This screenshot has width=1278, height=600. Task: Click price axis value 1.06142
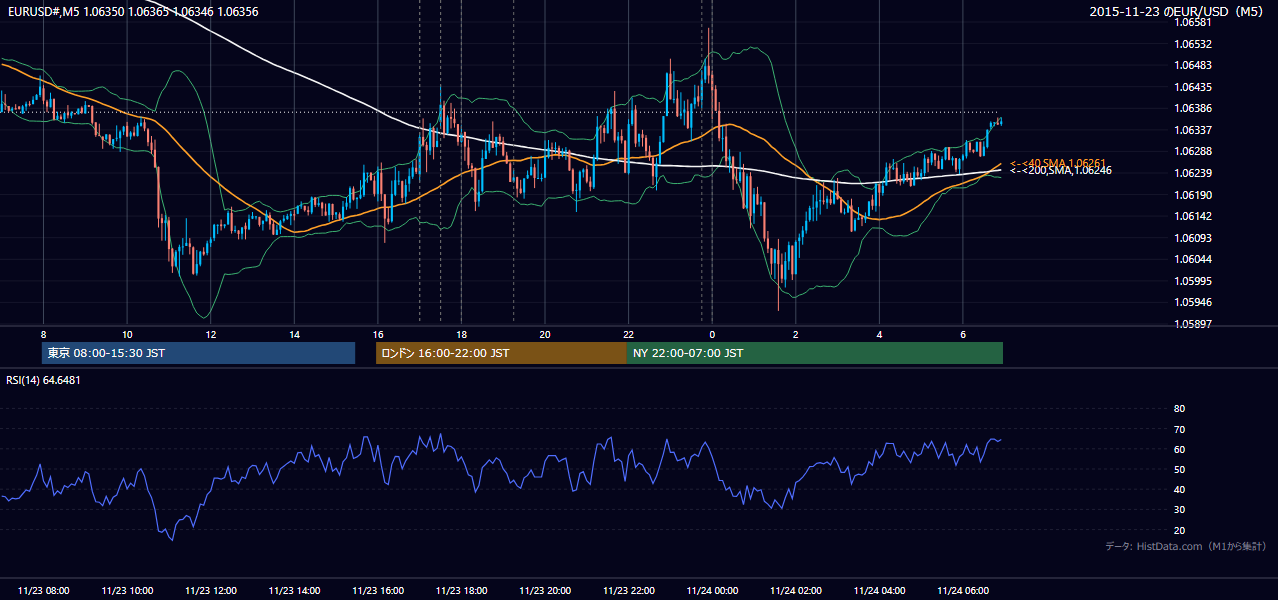click(1192, 216)
